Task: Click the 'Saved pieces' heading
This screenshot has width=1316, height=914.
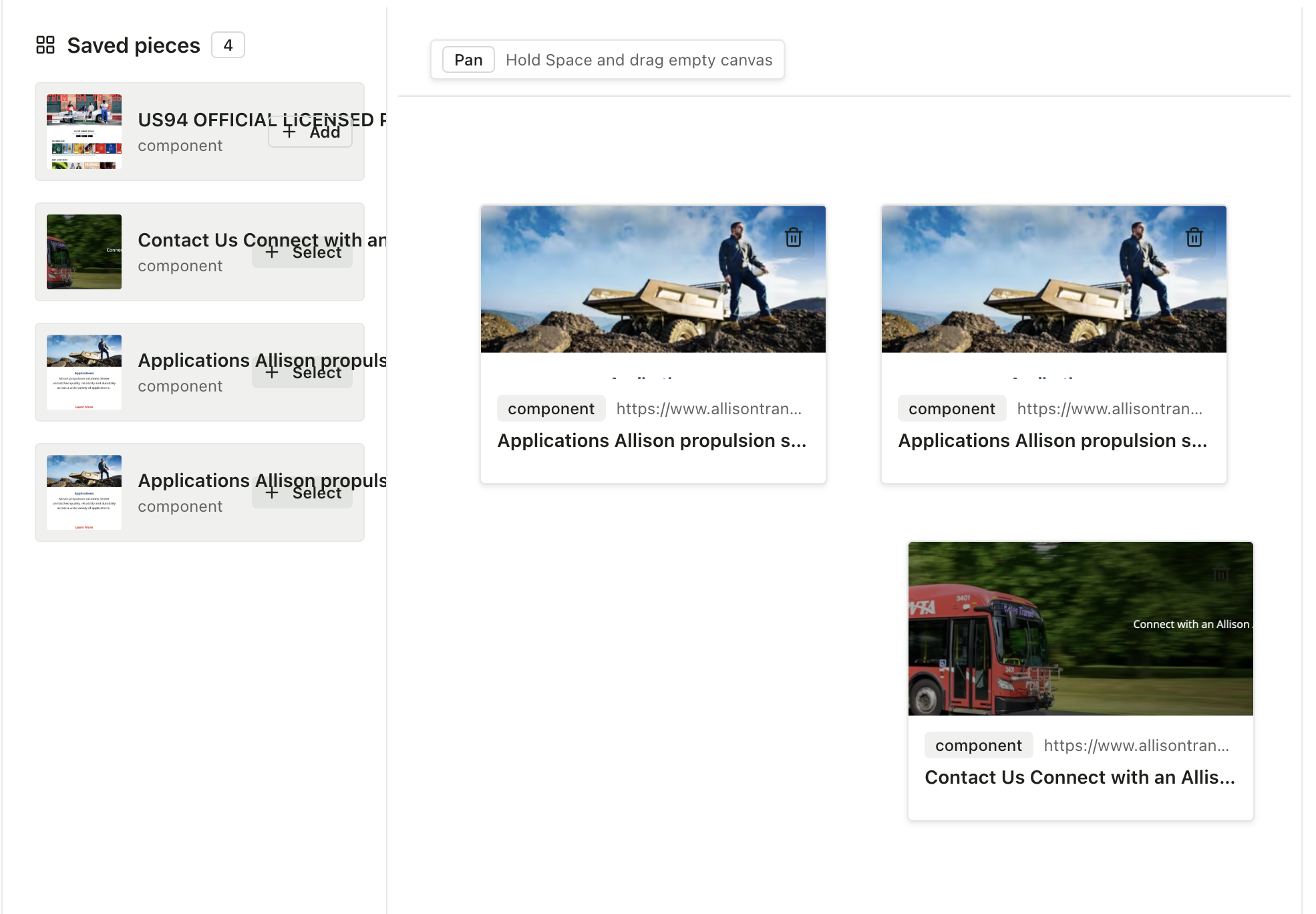Action: pos(134,45)
